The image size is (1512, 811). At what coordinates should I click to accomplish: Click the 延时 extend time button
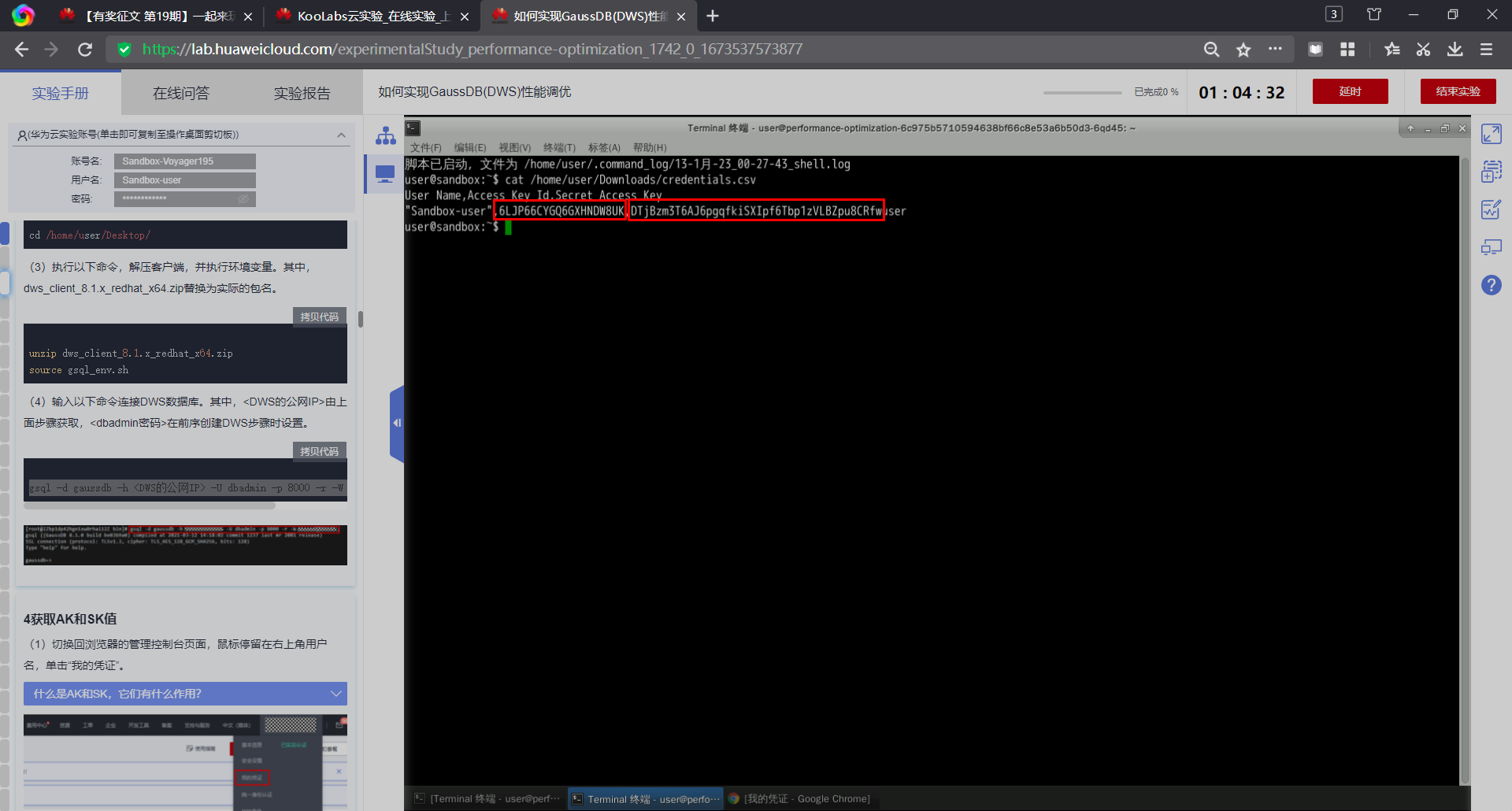pyautogui.click(x=1350, y=91)
